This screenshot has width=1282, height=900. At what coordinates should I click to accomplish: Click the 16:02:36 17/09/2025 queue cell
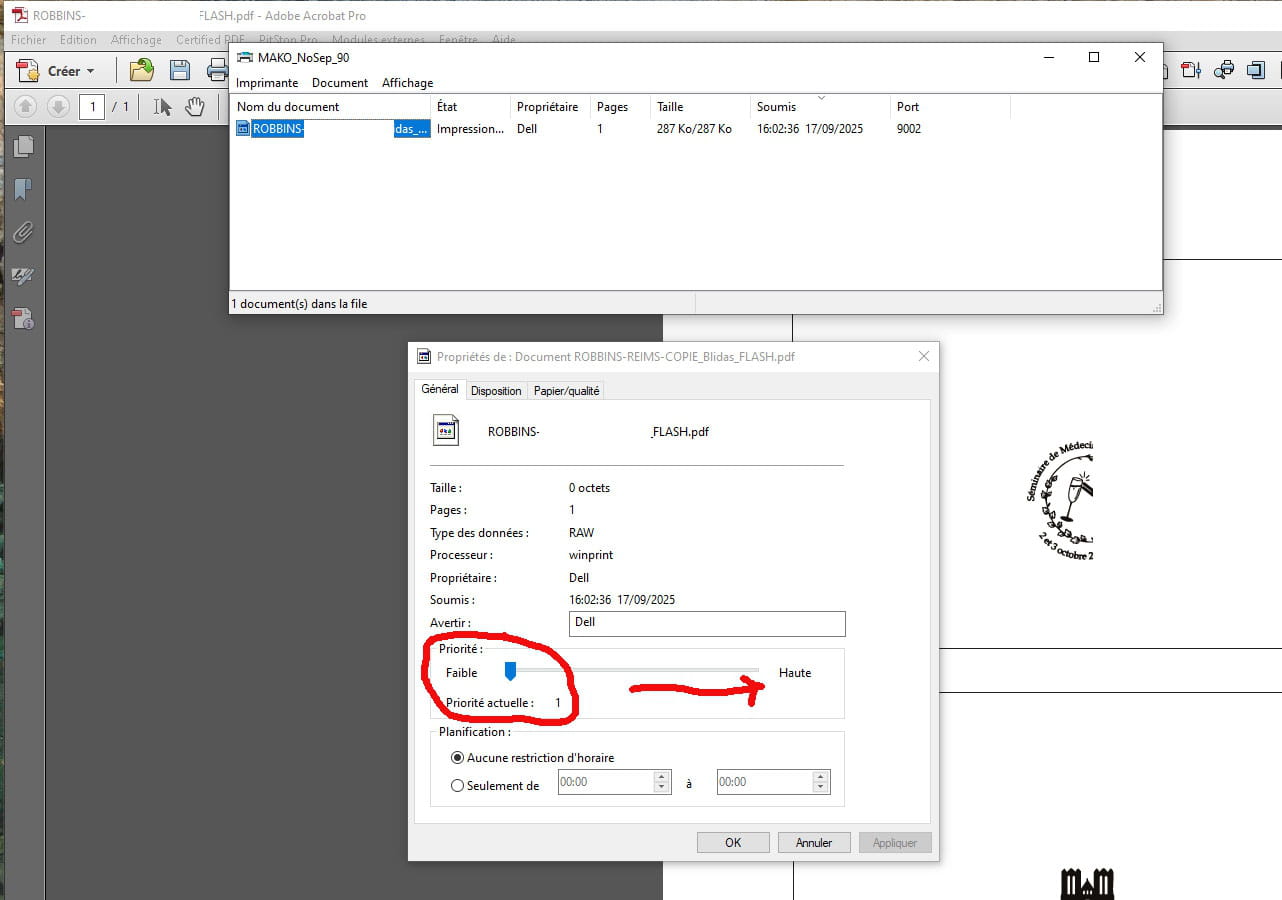(x=810, y=129)
